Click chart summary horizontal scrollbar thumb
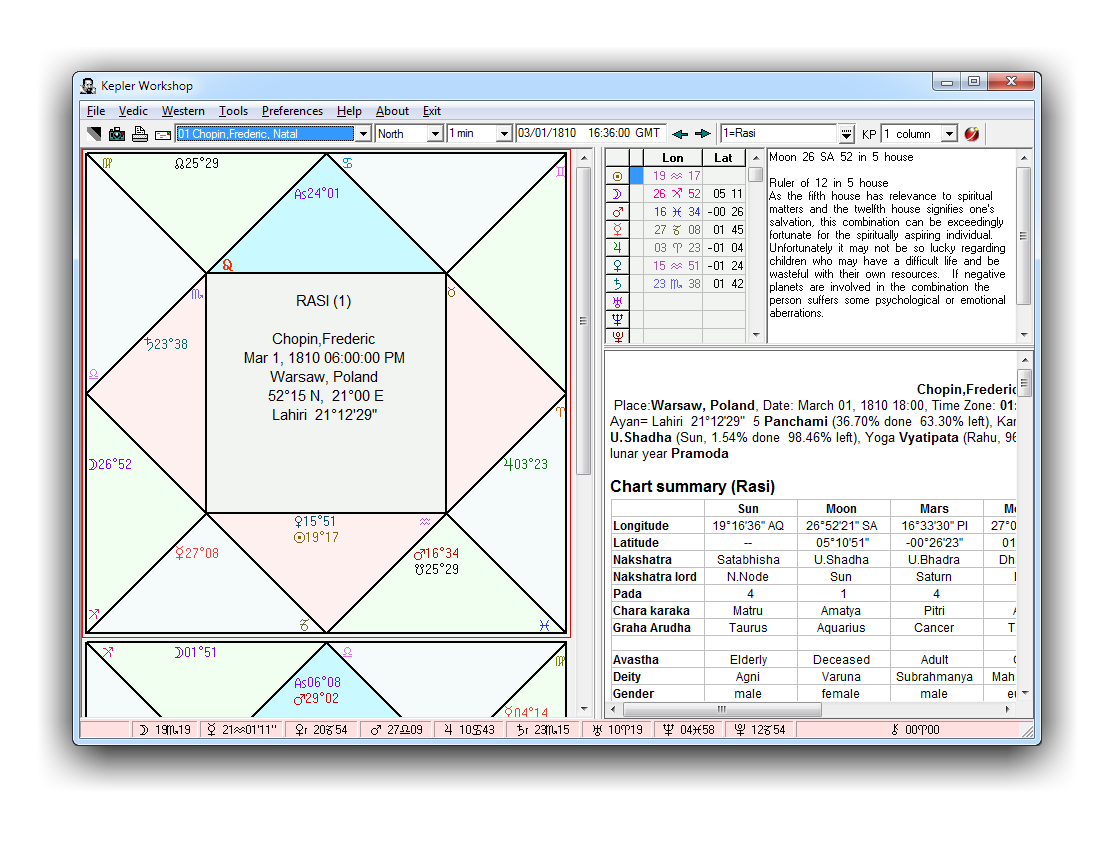The image size is (1112, 856). pyautogui.click(x=722, y=708)
